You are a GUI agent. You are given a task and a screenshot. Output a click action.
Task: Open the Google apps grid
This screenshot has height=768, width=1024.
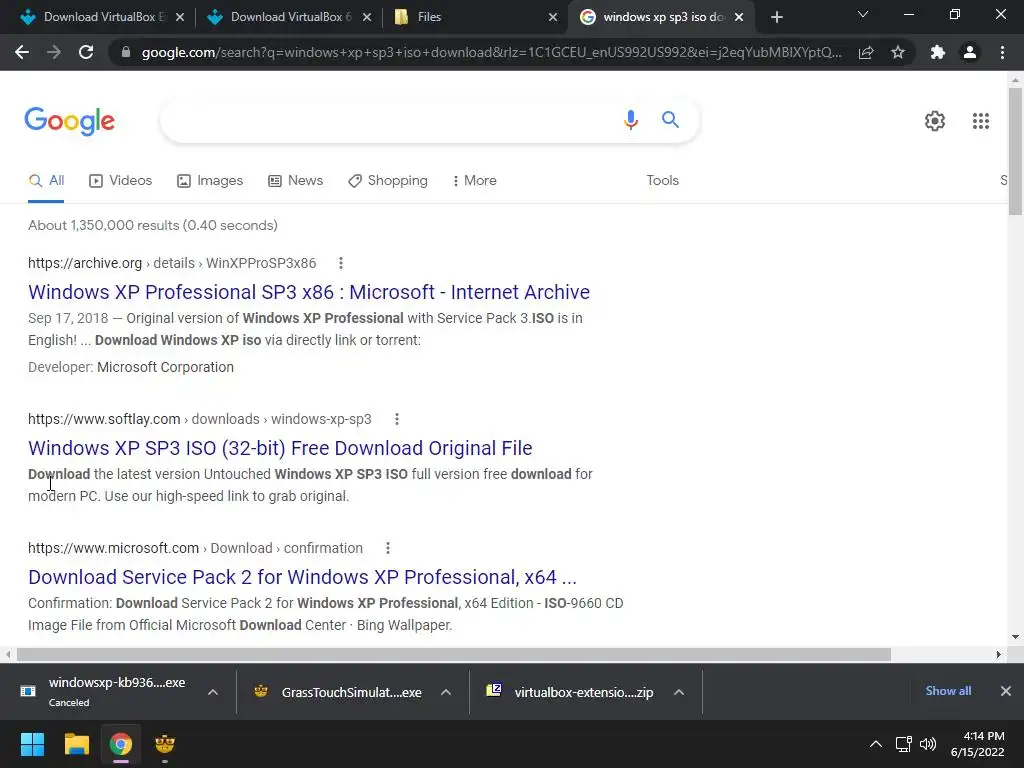pos(980,121)
